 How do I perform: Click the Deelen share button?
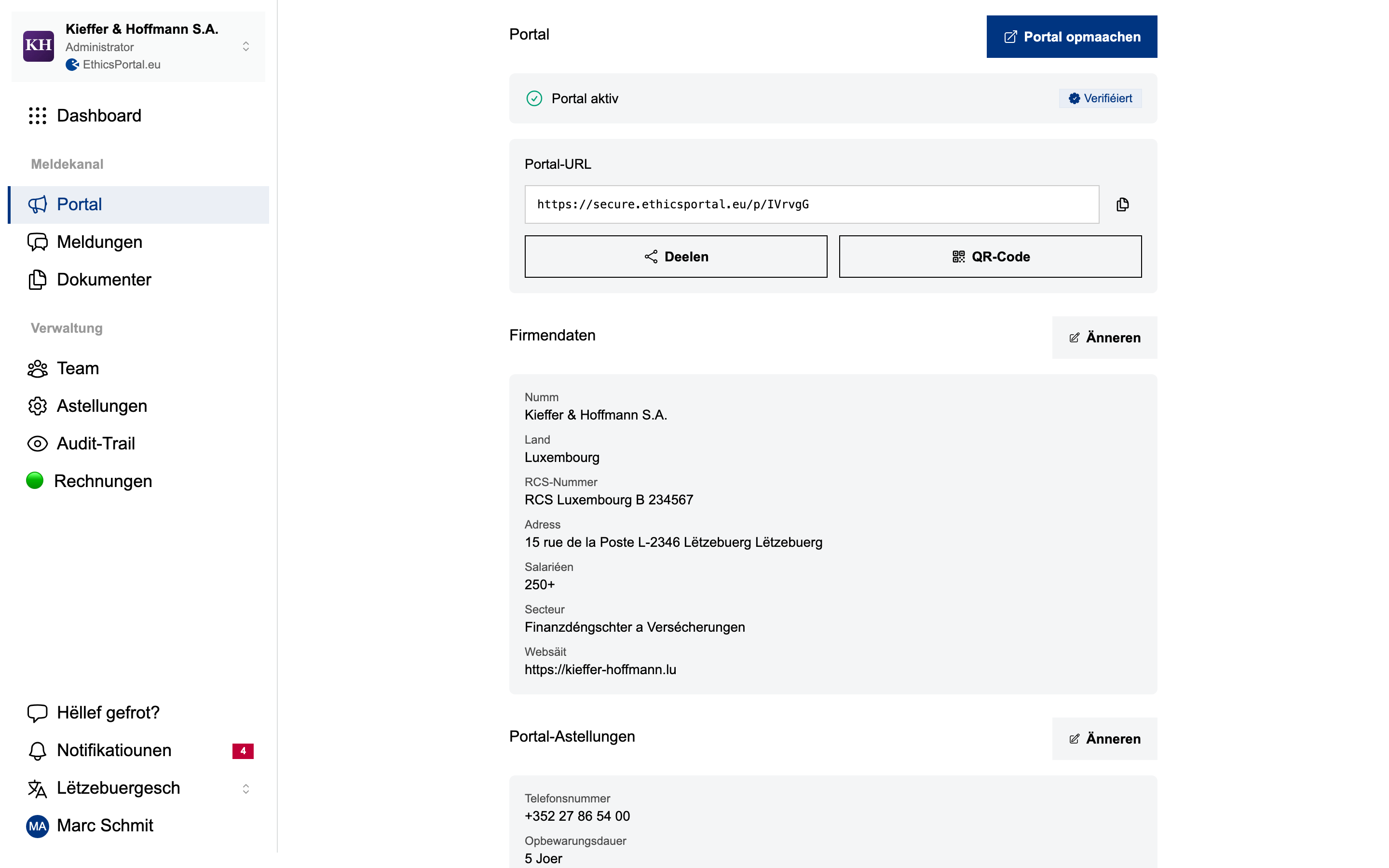click(x=676, y=257)
